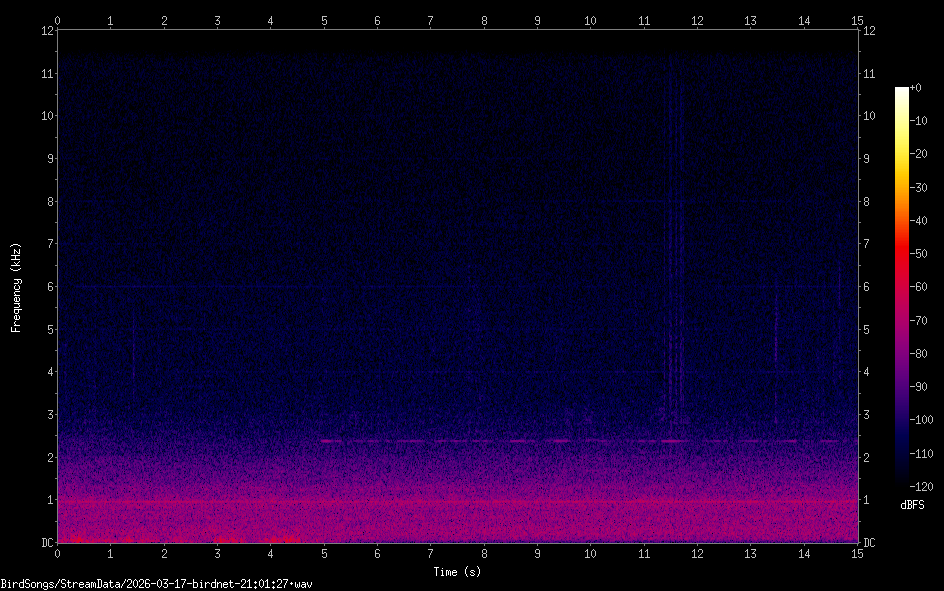Click the Frequency (kHz) y-axis label
This screenshot has width=944, height=591.
coord(15,287)
